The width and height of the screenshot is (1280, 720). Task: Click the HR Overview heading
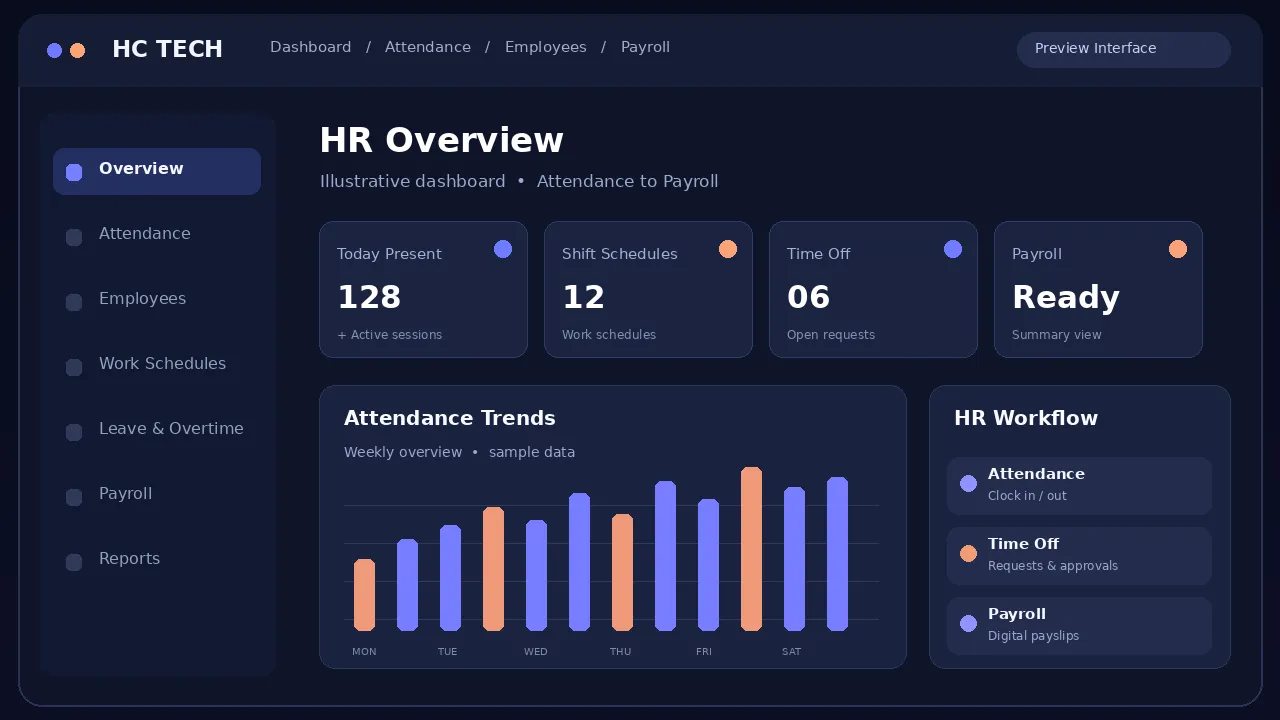click(x=441, y=141)
